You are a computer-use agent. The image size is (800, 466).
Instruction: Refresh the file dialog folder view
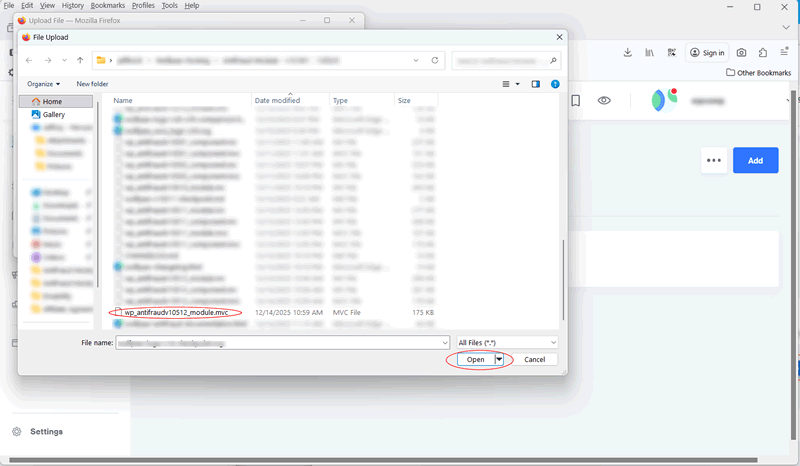pos(435,61)
